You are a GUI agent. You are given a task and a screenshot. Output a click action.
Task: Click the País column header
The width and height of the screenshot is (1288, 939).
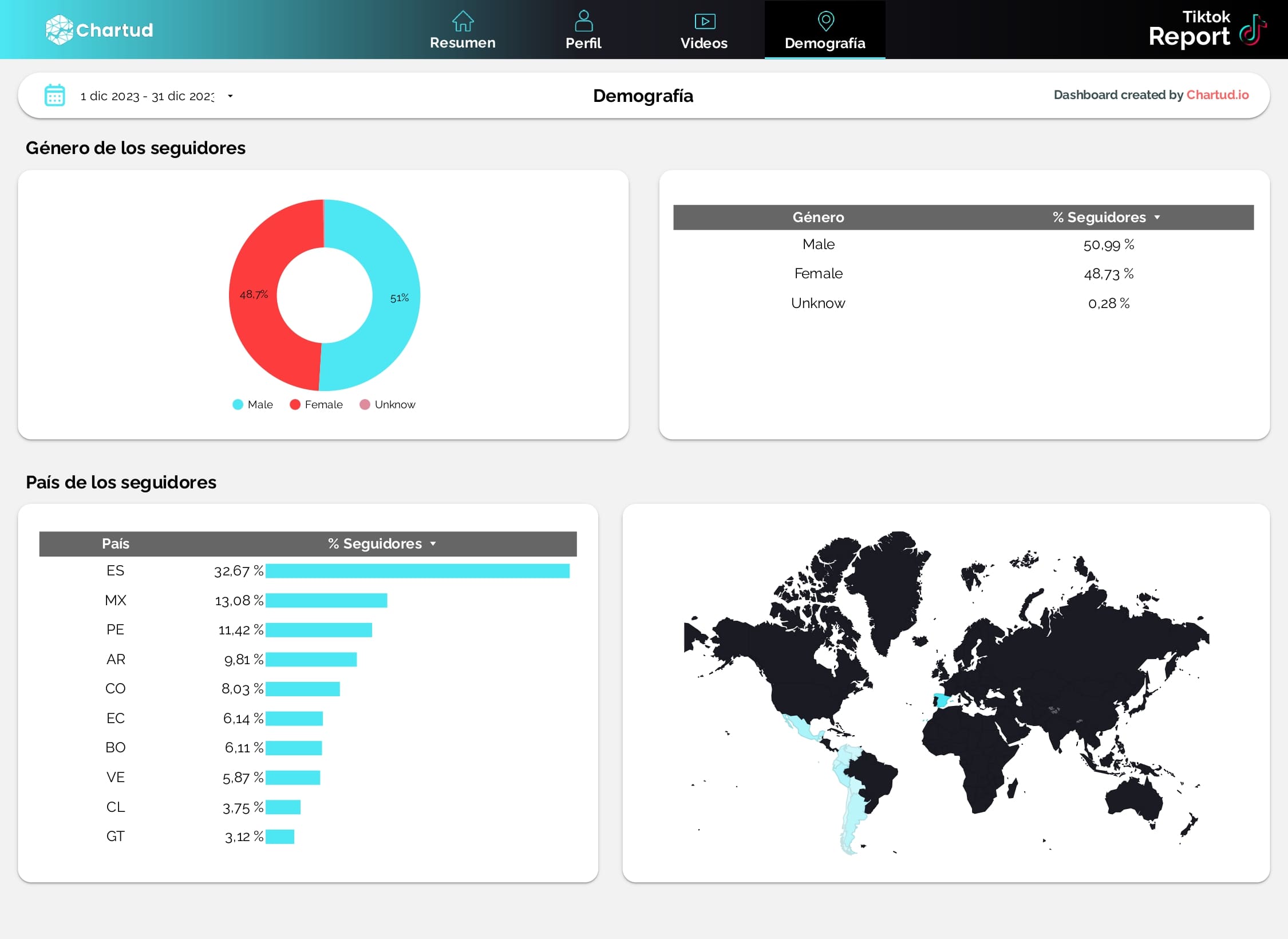[x=115, y=544]
